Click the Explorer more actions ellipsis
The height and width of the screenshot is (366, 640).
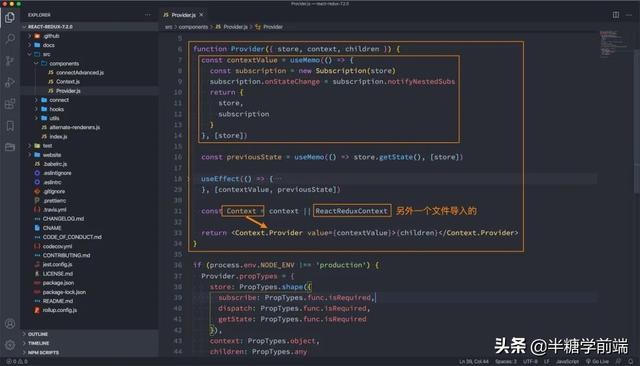(147, 15)
